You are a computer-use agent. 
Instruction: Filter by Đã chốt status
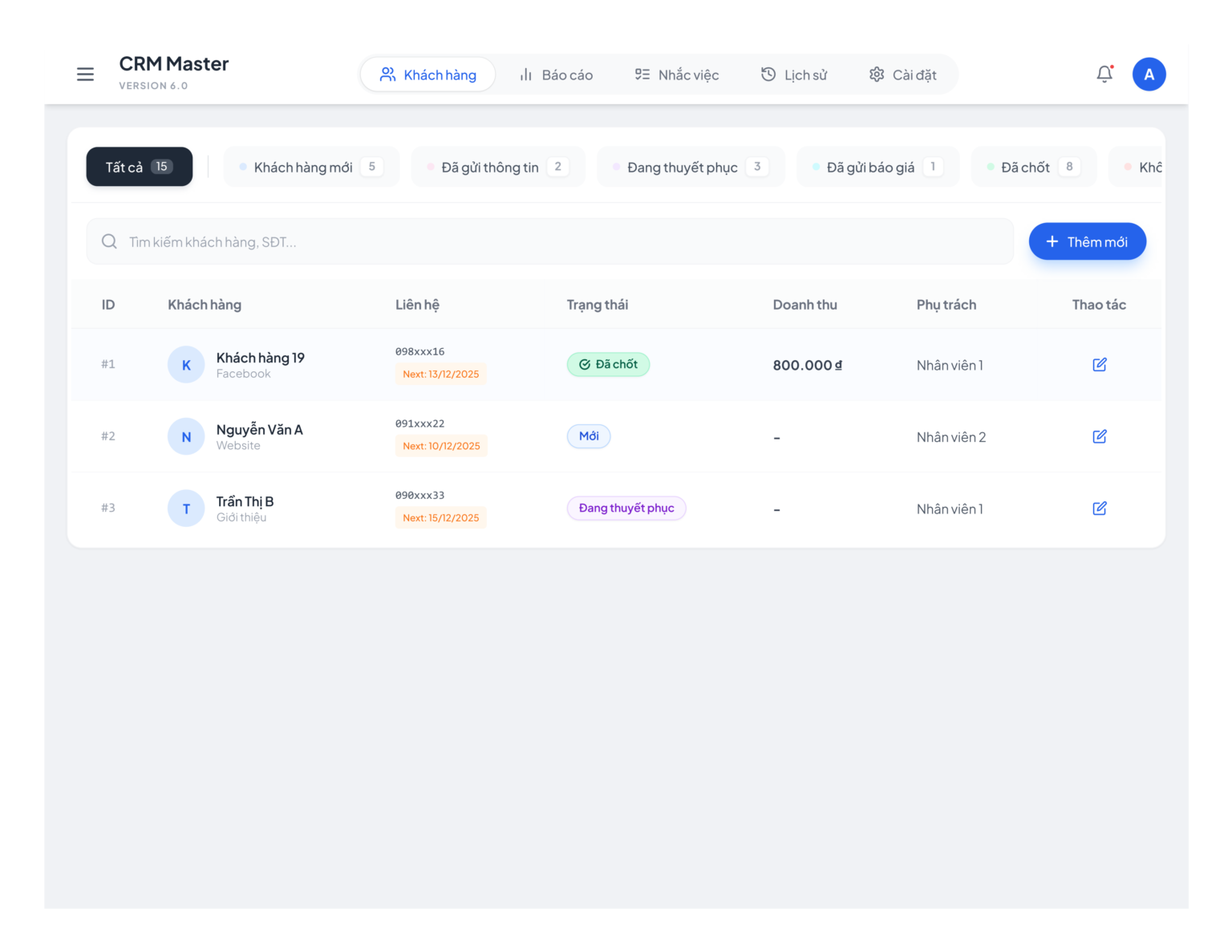1034,167
